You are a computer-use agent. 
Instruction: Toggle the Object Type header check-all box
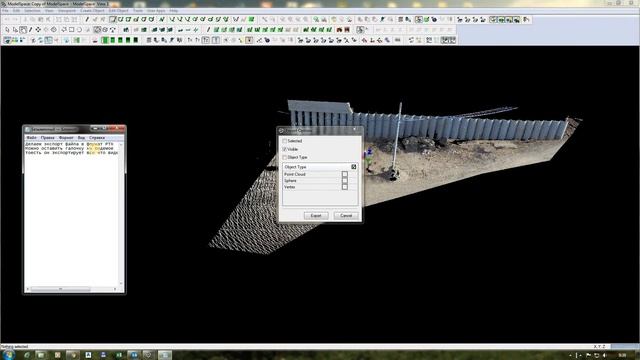(353, 167)
